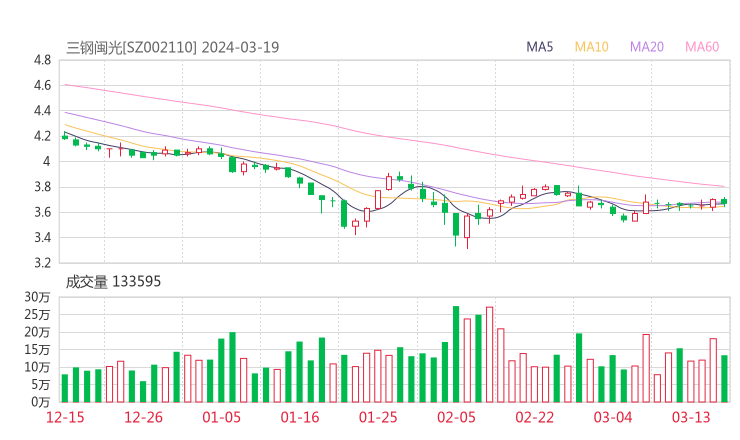Click the chart title 三钢闽光[SZ002110]
740x440 pixels.
[131, 47]
